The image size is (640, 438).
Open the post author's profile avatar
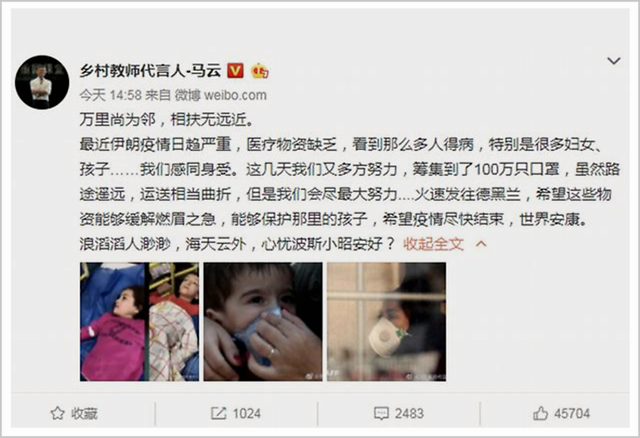coord(42,82)
